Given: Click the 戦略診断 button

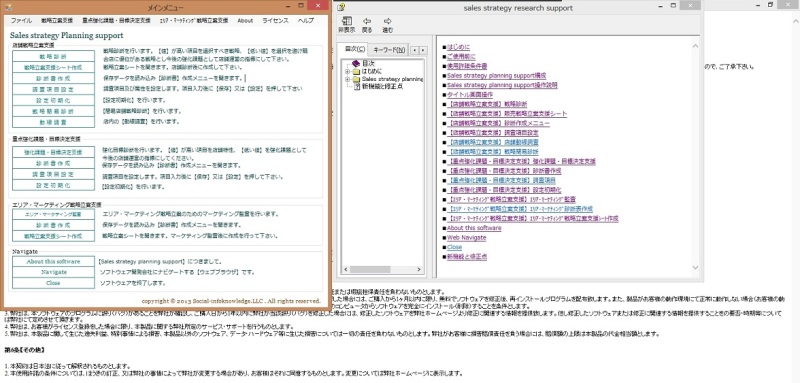Looking at the screenshot, I should [54, 56].
